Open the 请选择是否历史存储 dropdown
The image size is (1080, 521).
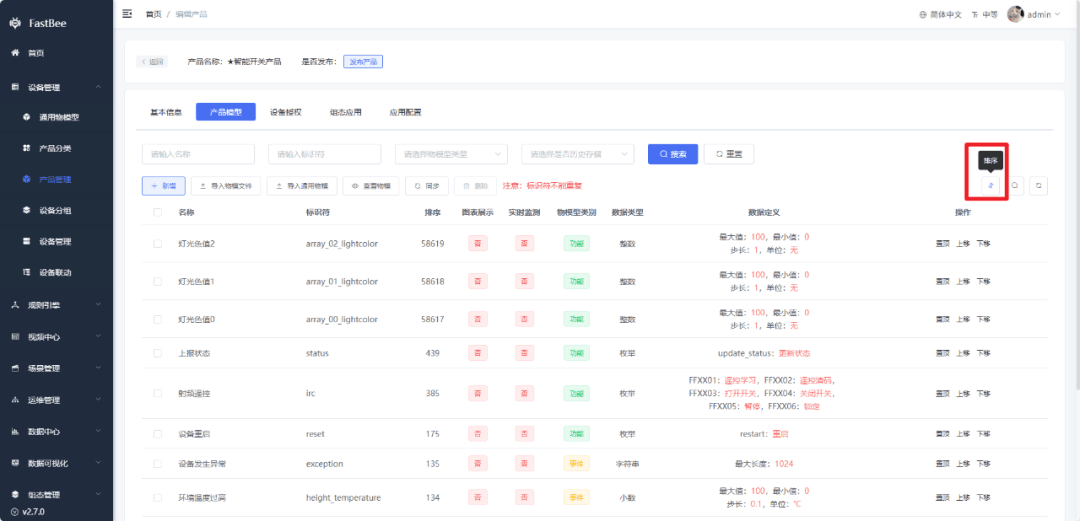[578, 154]
